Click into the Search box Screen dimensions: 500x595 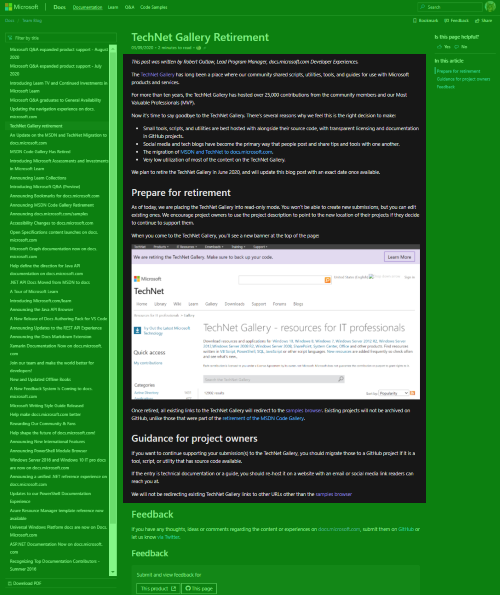[450, 7]
